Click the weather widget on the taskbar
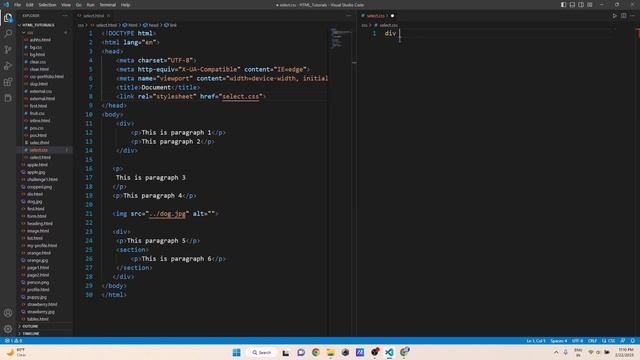Image resolution: width=640 pixels, height=360 pixels. point(16,352)
